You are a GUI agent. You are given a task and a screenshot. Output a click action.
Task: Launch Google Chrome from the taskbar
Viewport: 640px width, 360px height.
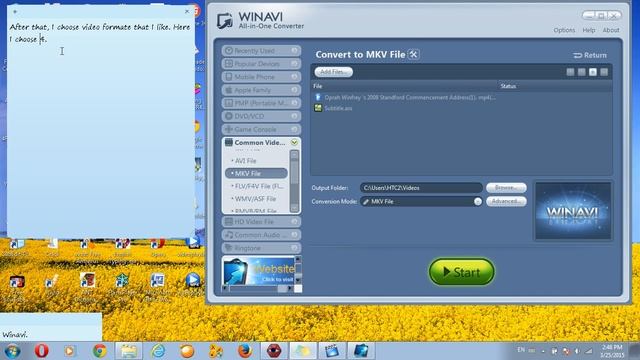[x=99, y=351]
